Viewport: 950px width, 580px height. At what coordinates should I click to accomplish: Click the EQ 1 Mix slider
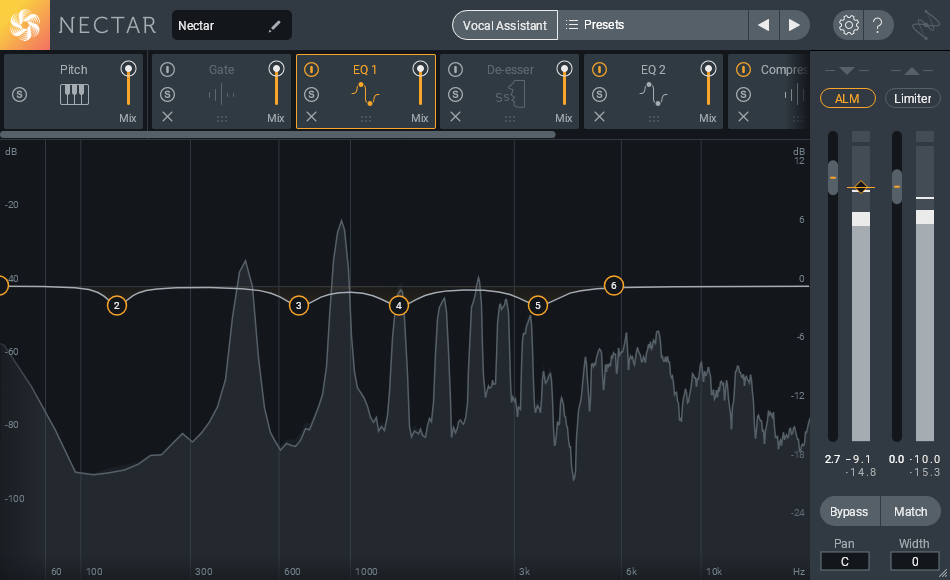[x=420, y=84]
